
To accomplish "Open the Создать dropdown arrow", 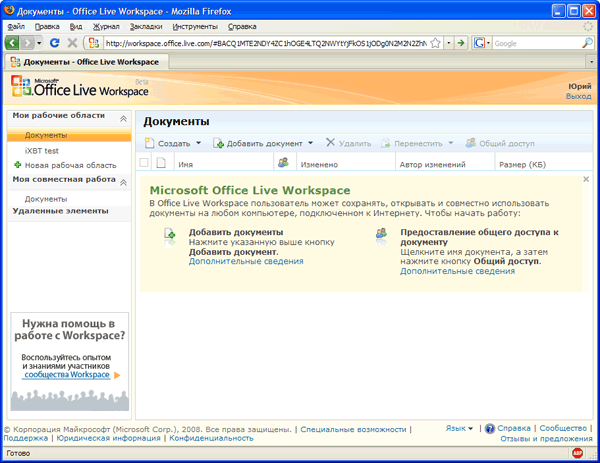I will tap(198, 143).
